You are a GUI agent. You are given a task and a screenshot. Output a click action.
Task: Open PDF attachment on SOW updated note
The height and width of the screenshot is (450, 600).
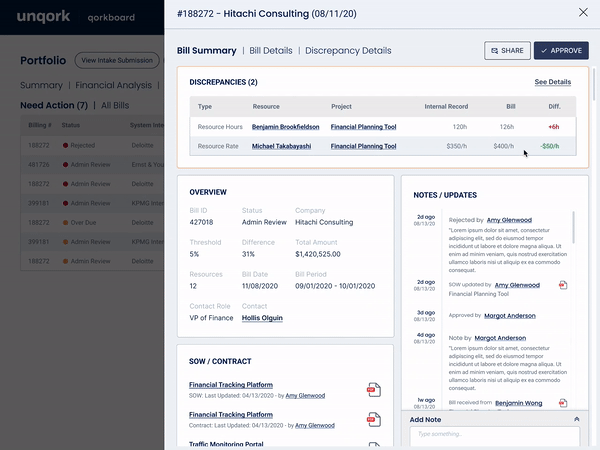click(563, 285)
